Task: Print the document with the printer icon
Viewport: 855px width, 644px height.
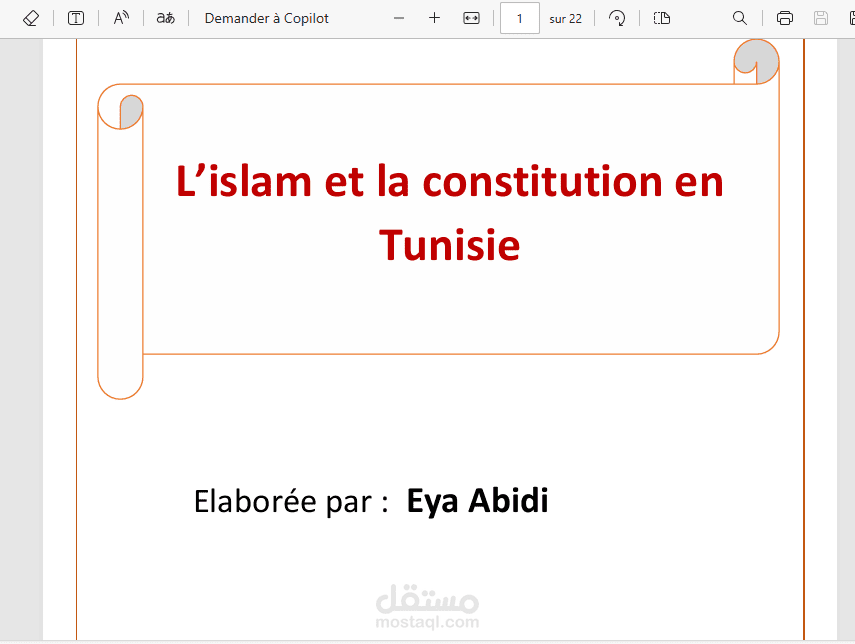Action: click(x=785, y=18)
